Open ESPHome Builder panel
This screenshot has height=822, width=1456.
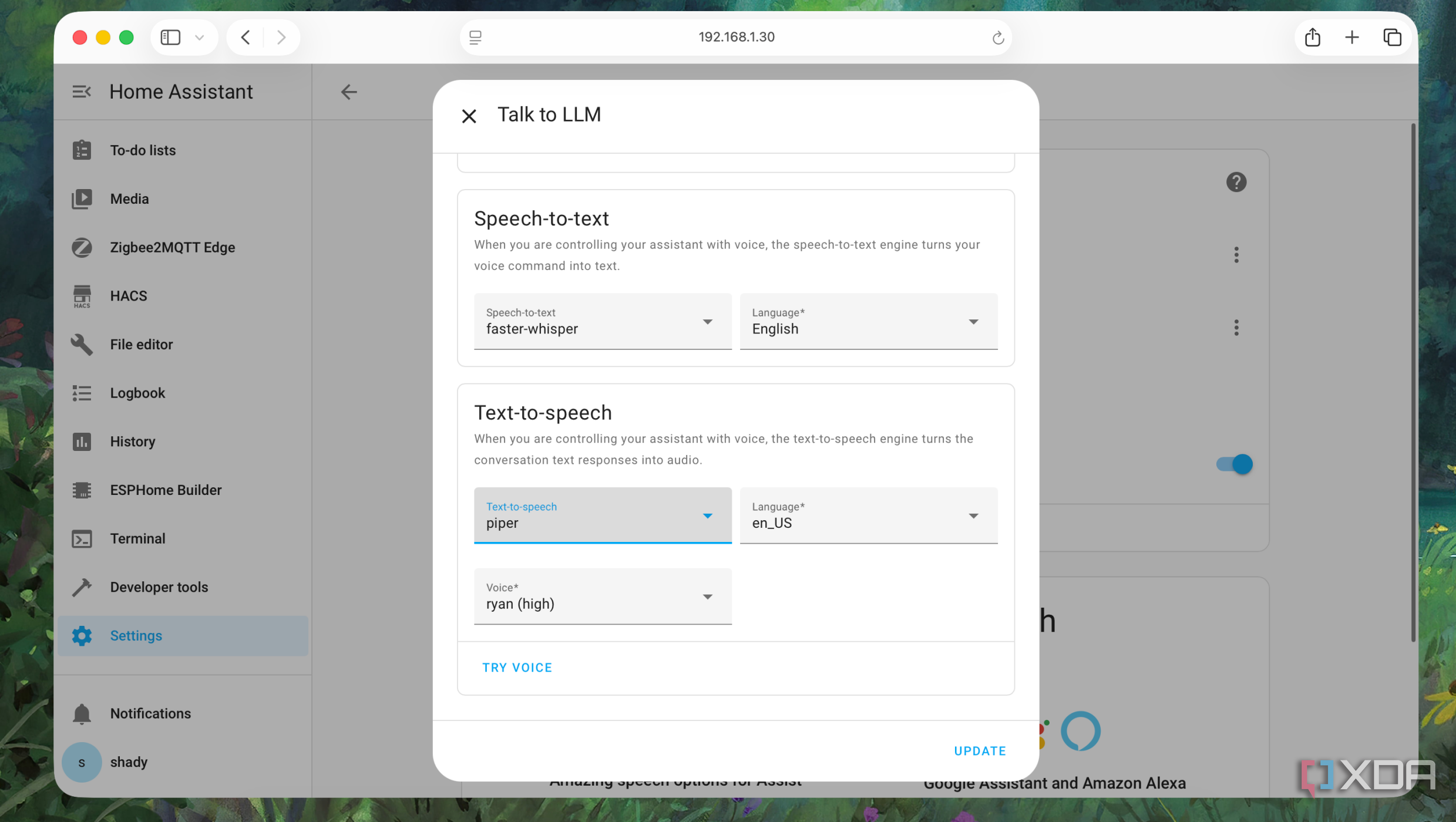[x=183, y=490]
